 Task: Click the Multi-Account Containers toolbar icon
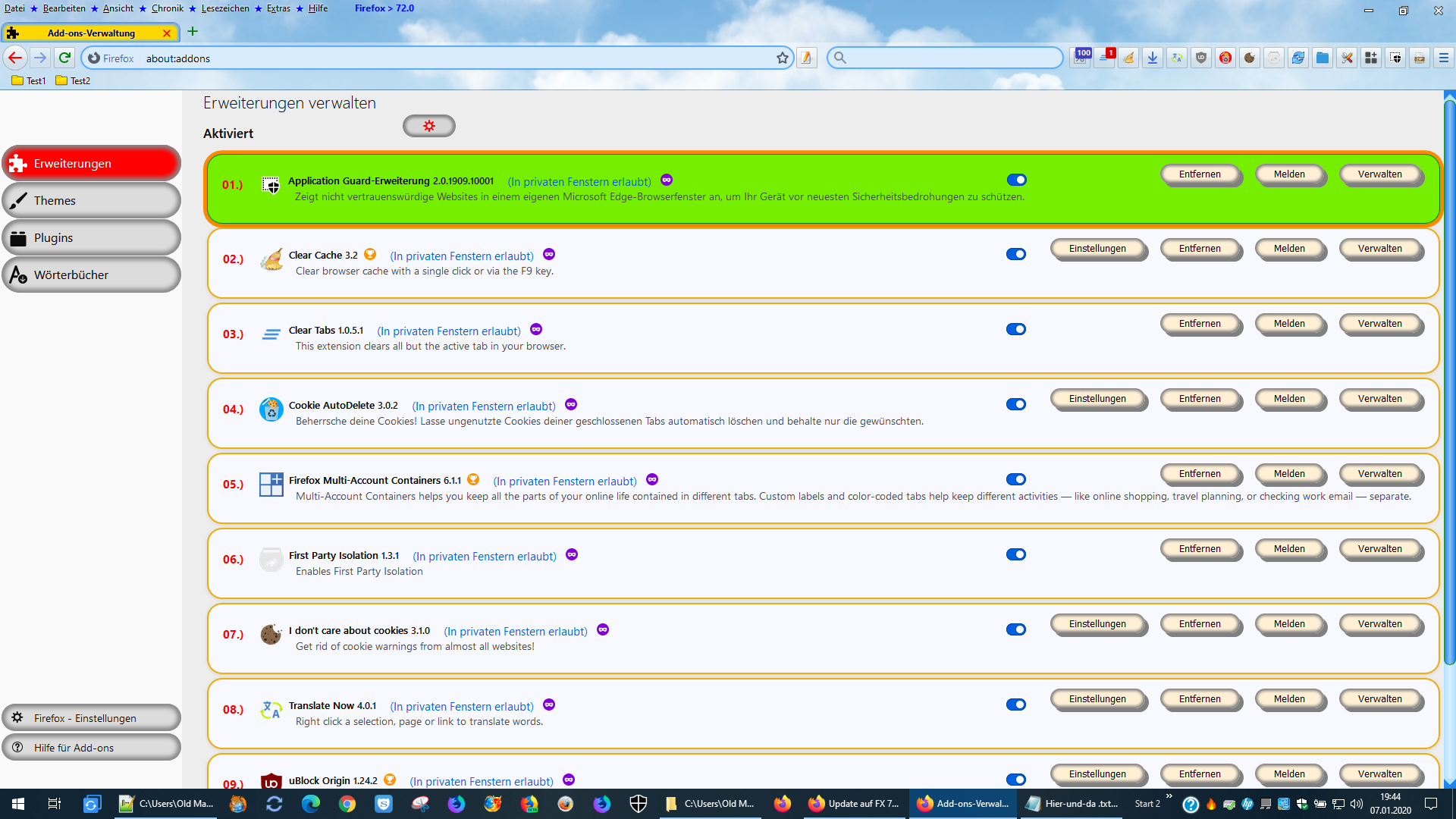tap(1371, 58)
